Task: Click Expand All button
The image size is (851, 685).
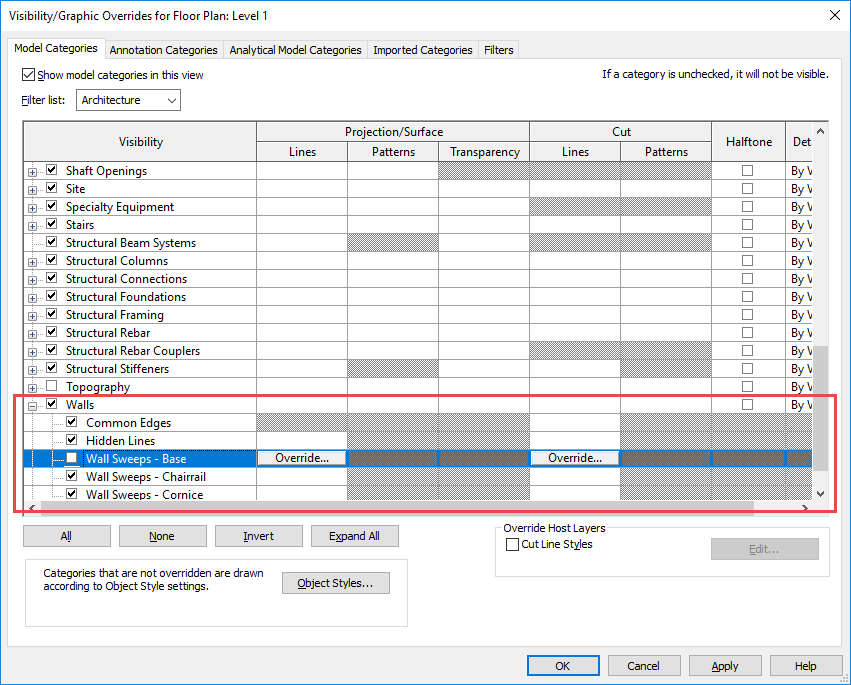Action: point(354,536)
